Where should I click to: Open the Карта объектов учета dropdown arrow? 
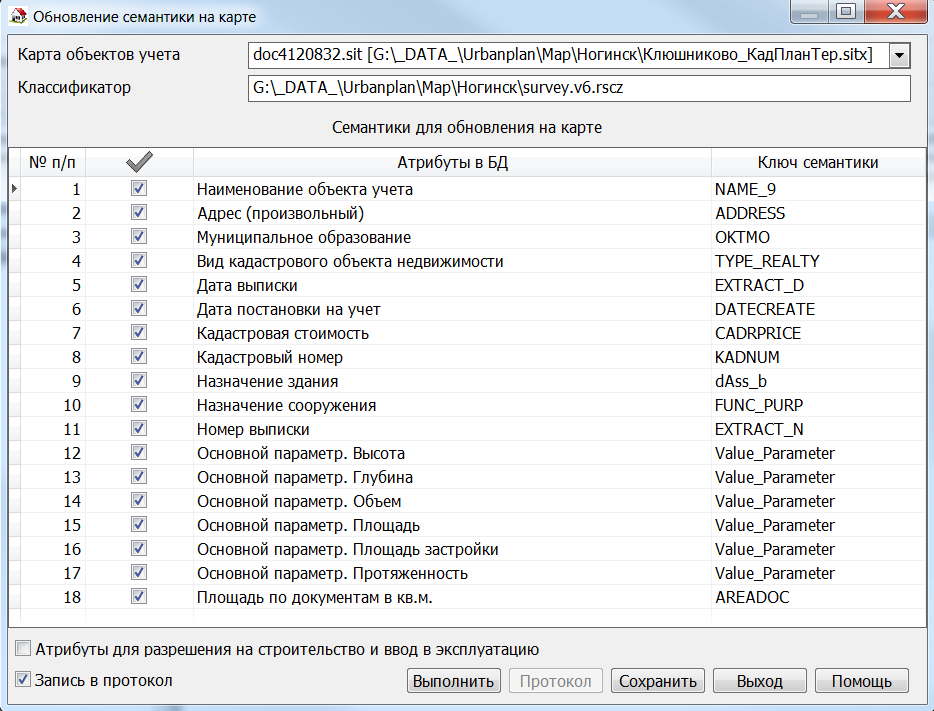pyautogui.click(x=900, y=55)
